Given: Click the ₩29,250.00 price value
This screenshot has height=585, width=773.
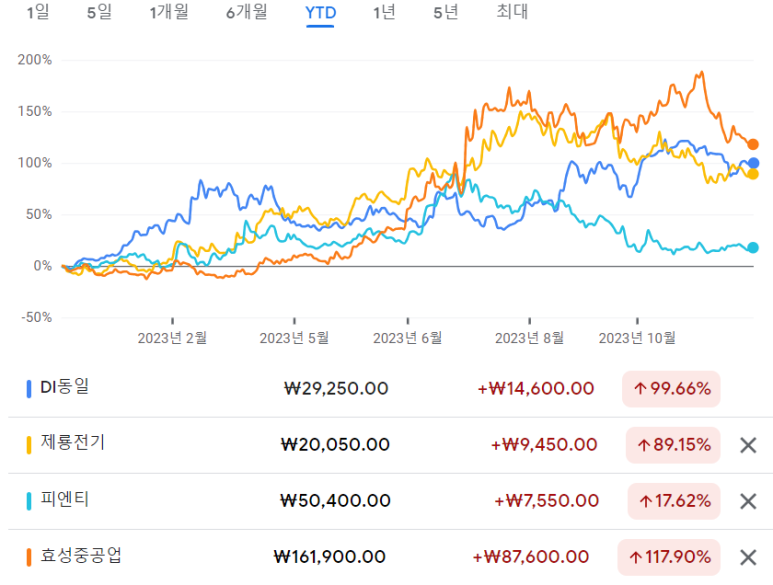Looking at the screenshot, I should [336, 389].
